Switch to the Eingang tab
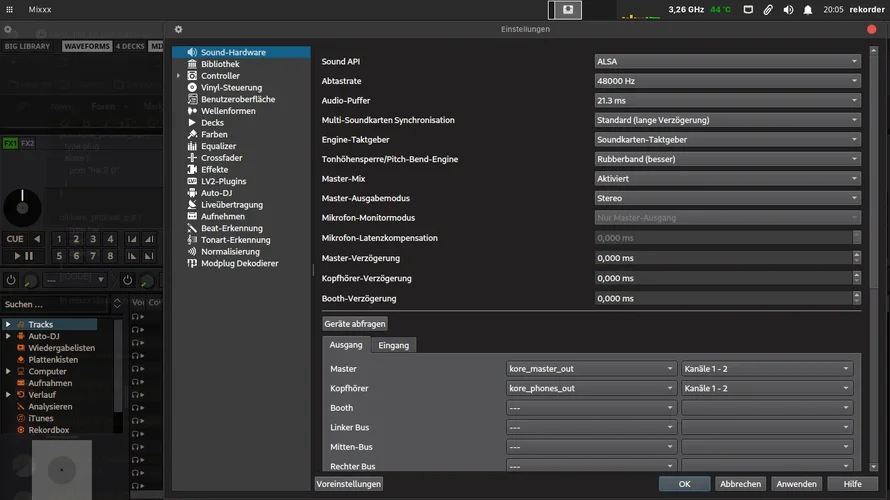Viewport: 890px width, 500px height. click(x=393, y=345)
